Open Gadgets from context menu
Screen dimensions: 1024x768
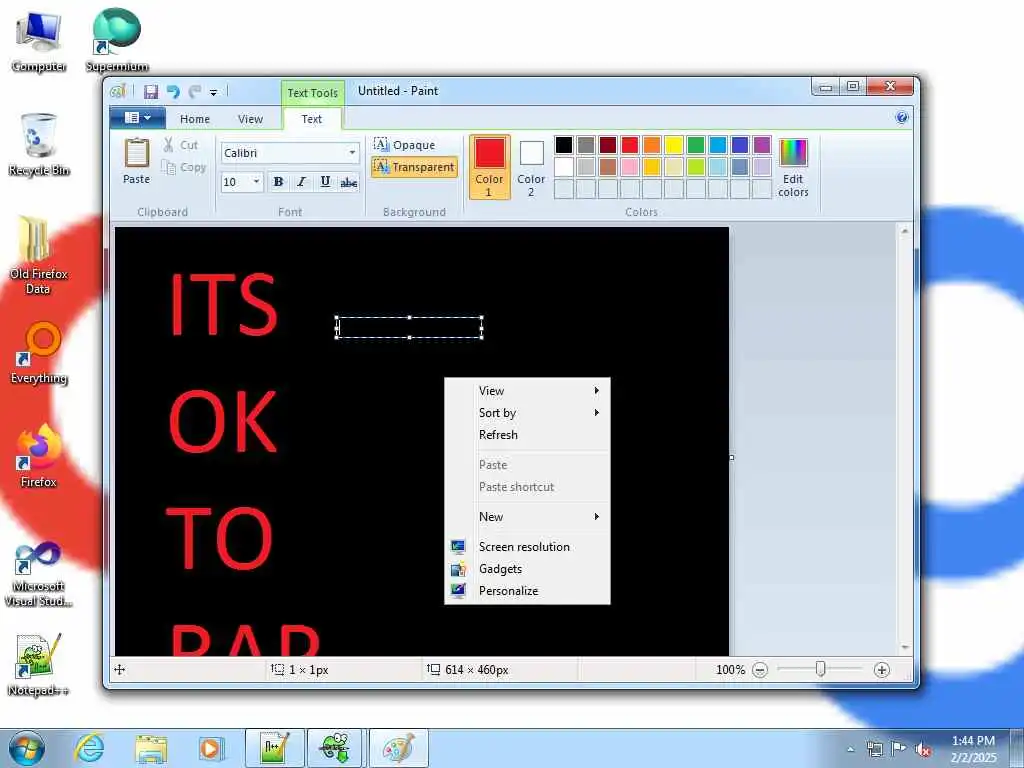pos(528,569)
